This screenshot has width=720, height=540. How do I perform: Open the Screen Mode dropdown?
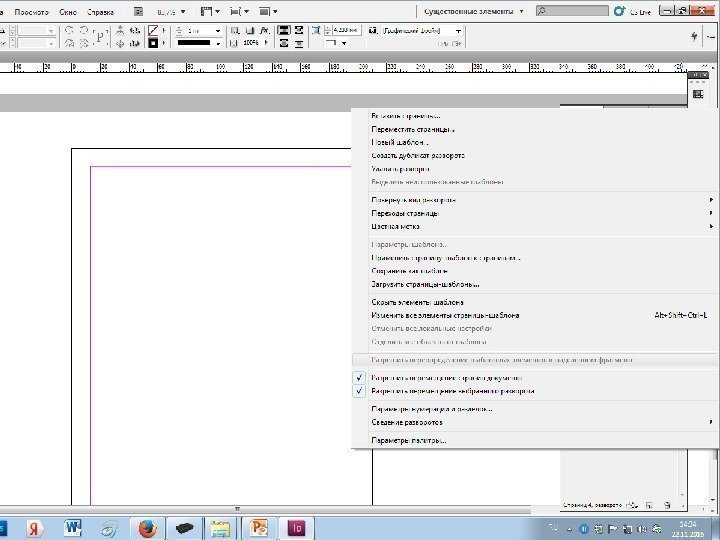point(238,11)
